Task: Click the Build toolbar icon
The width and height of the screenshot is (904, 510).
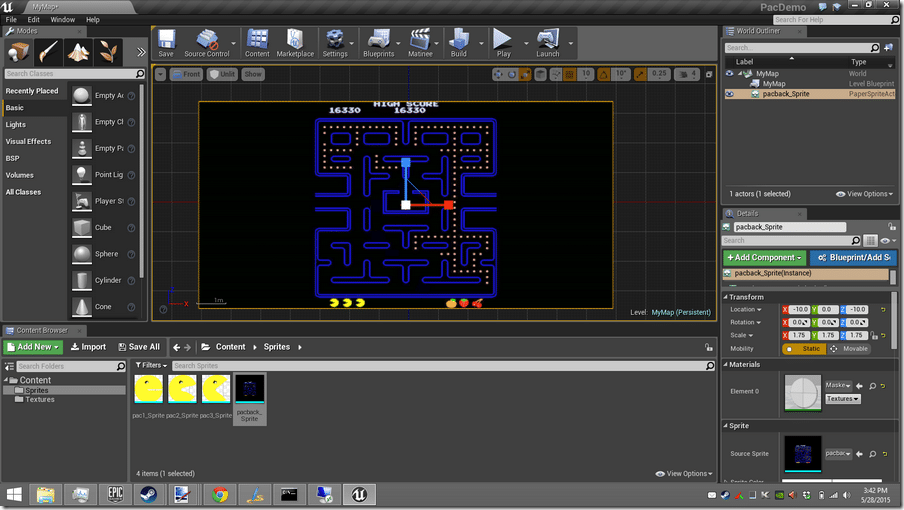Action: coord(459,43)
